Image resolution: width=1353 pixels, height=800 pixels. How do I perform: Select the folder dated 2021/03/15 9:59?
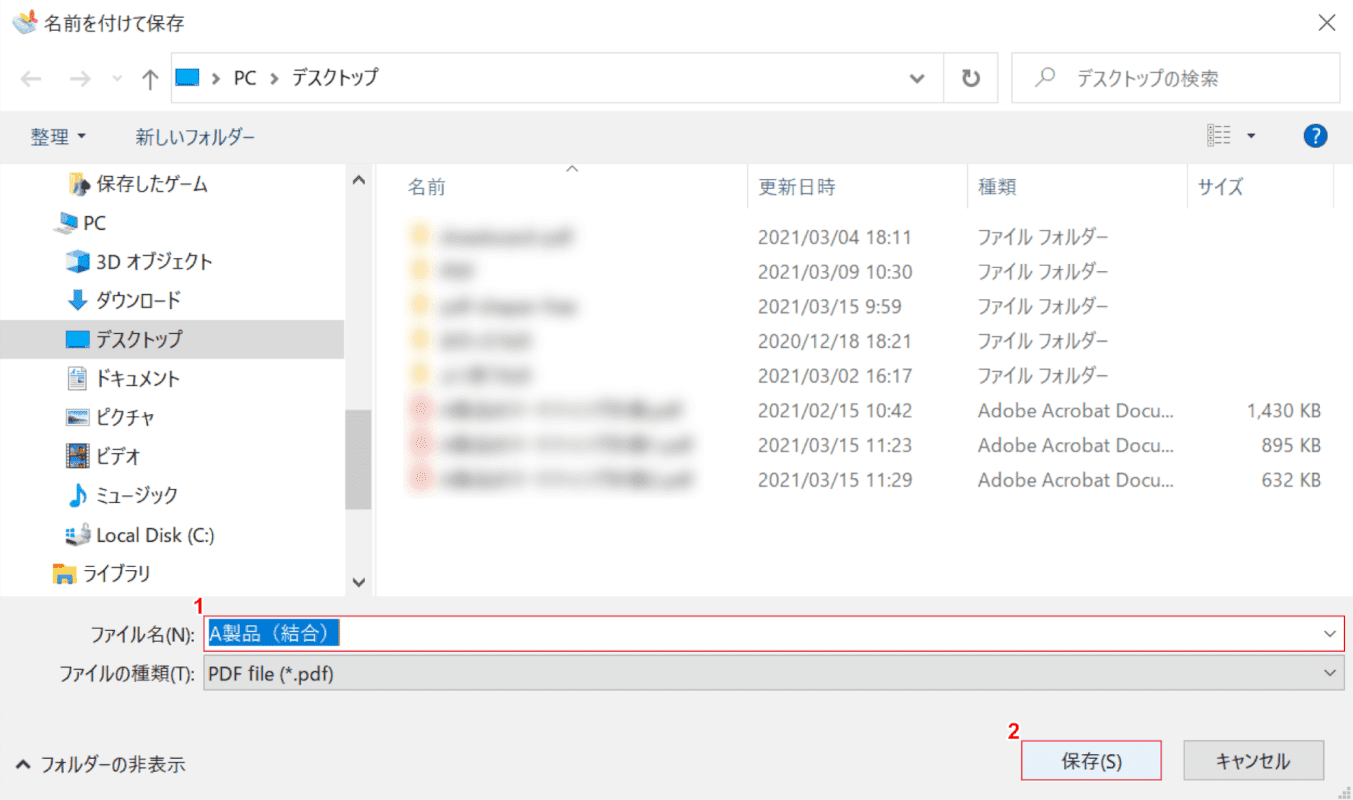(866, 306)
